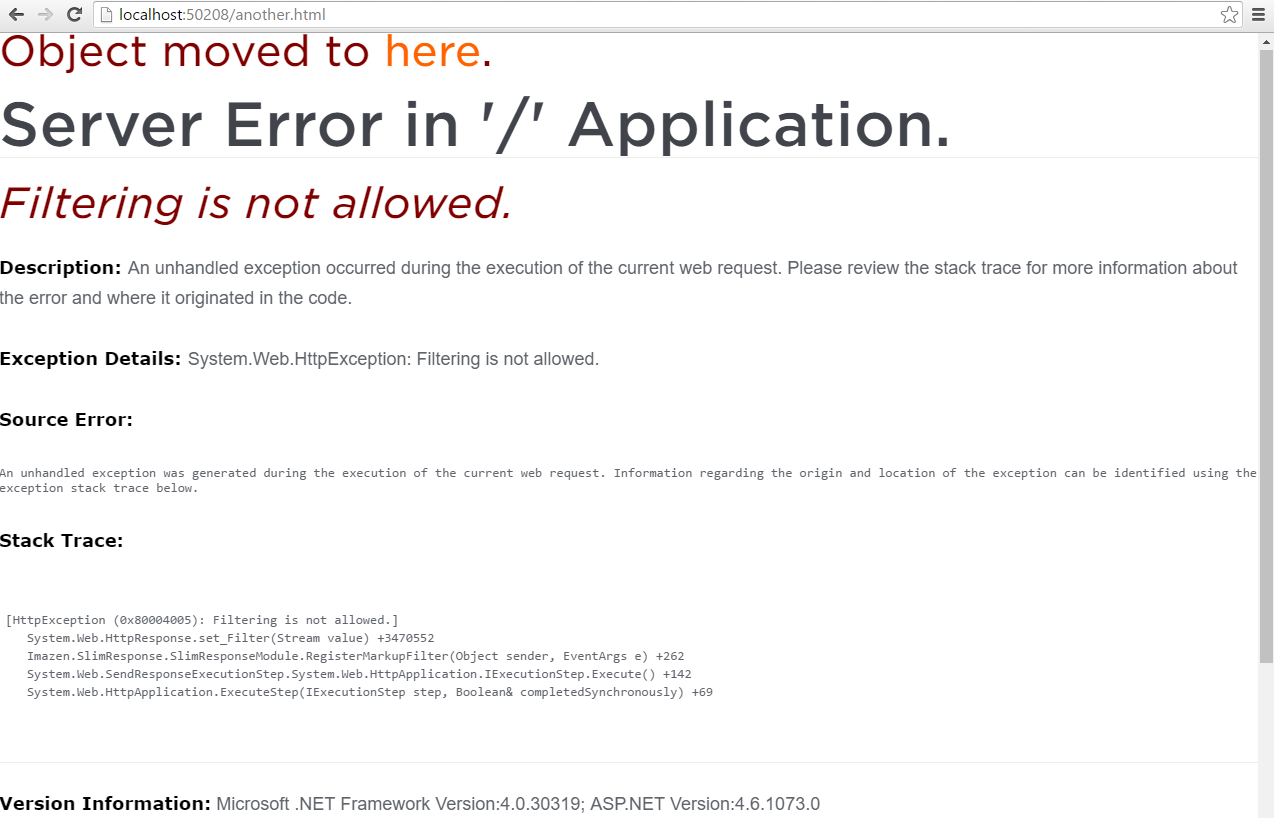Viewport: 1274px width, 818px height.
Task: Click the browser forward arrow
Action: [45, 14]
